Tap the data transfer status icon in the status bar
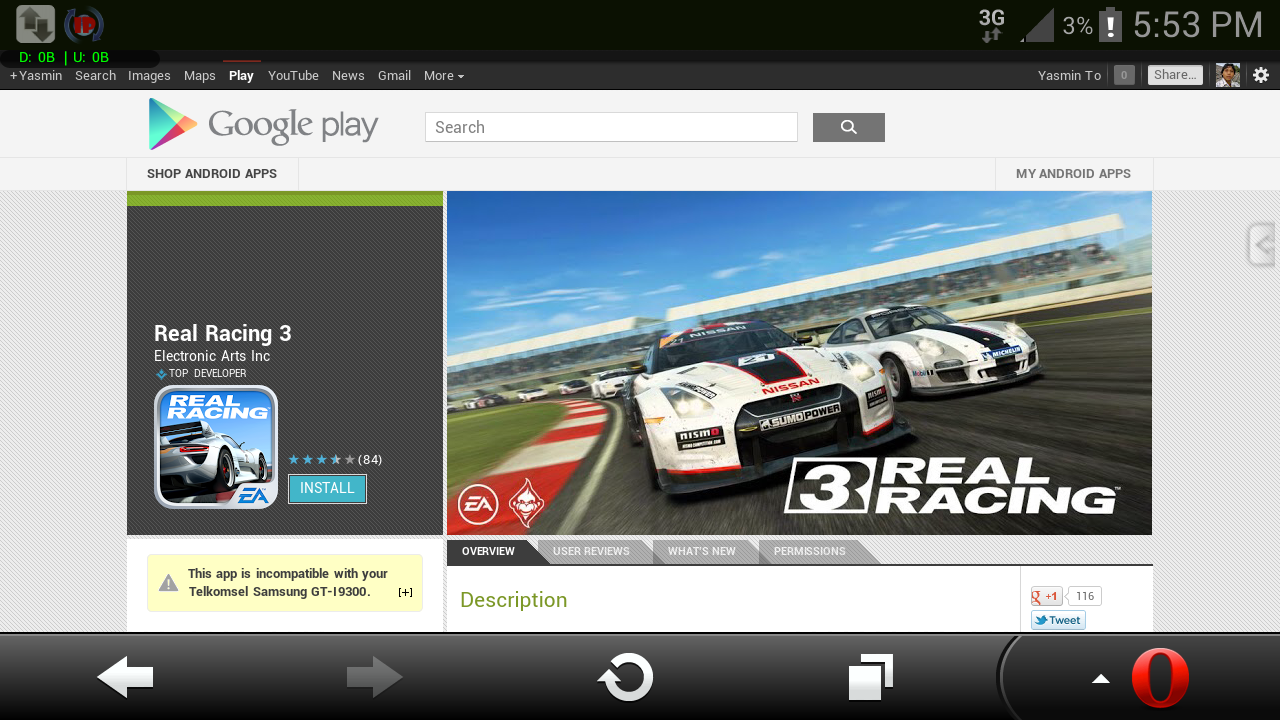The height and width of the screenshot is (720, 1280). pos(35,24)
